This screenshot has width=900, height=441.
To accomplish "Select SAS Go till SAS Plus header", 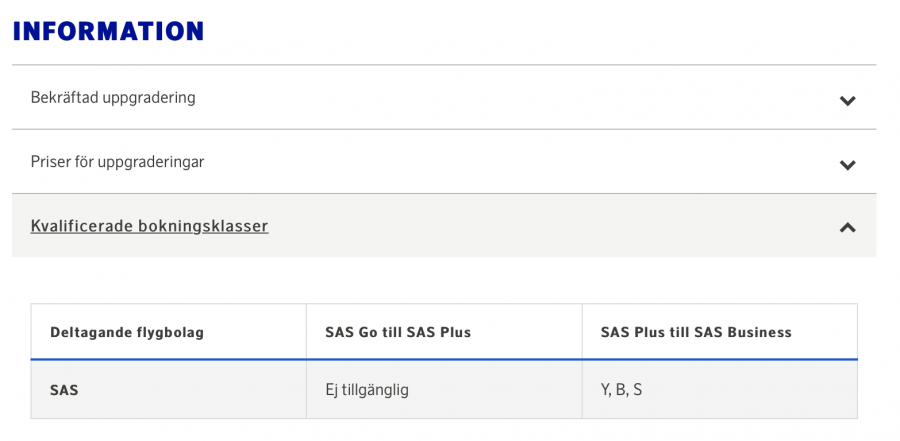I will point(398,332).
